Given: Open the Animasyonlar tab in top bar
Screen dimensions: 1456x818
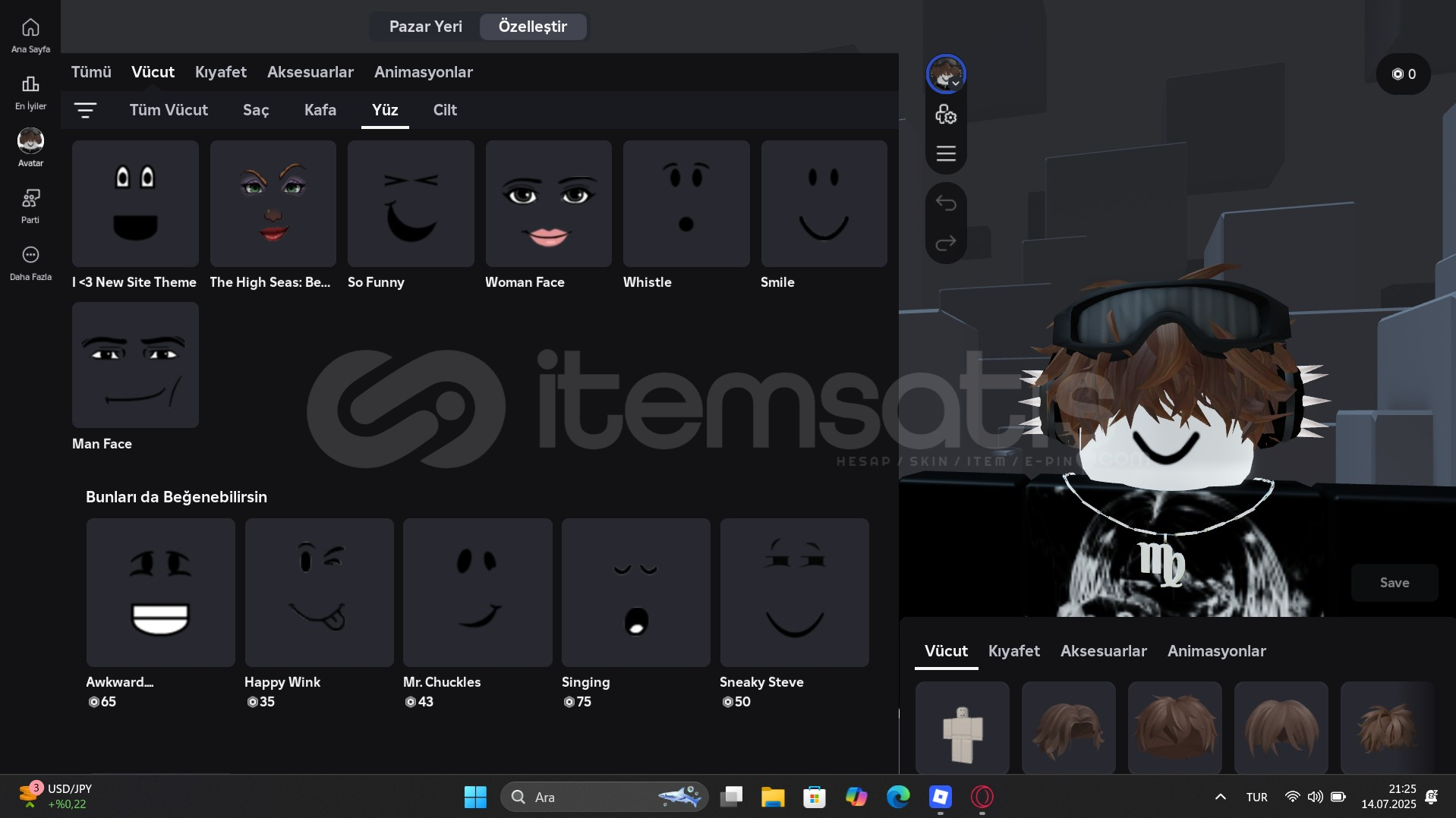Looking at the screenshot, I should (x=424, y=72).
